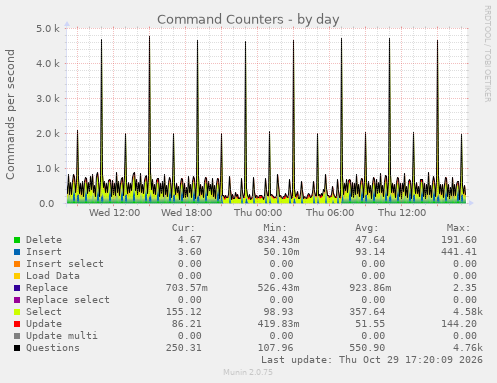Click the Last update timestamp line
This screenshot has height=383, width=497.
372,360
